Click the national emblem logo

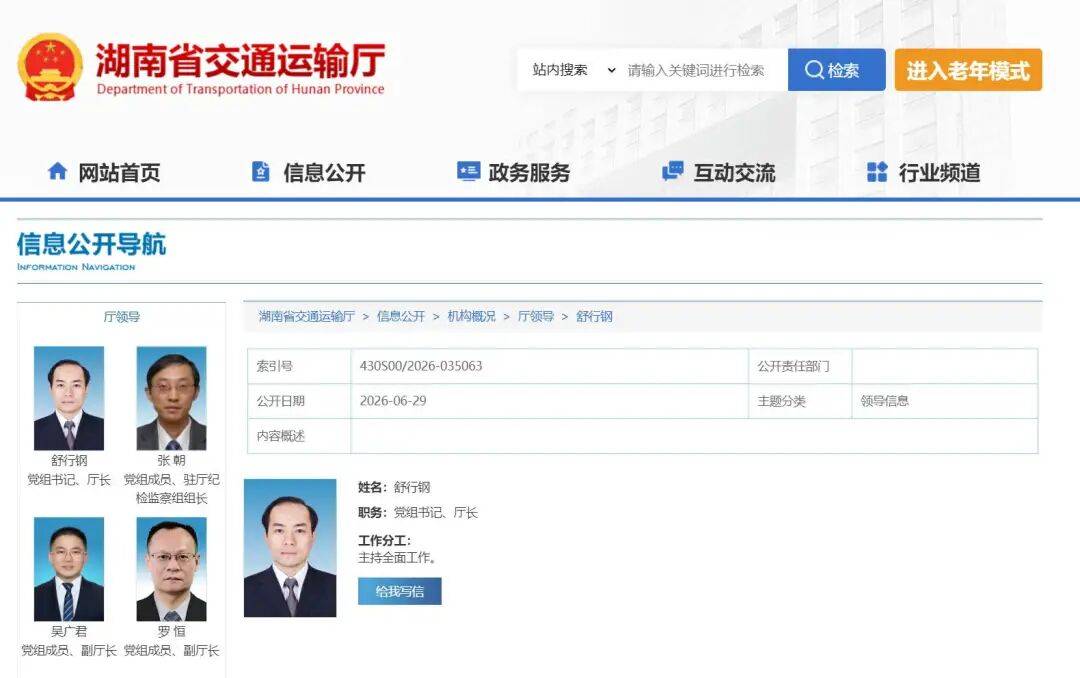tap(50, 68)
